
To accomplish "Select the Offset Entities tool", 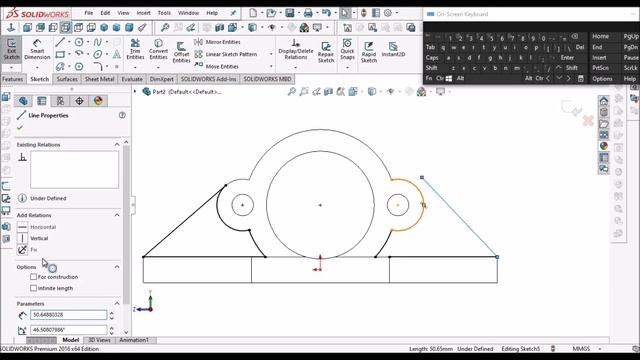I will [181, 52].
